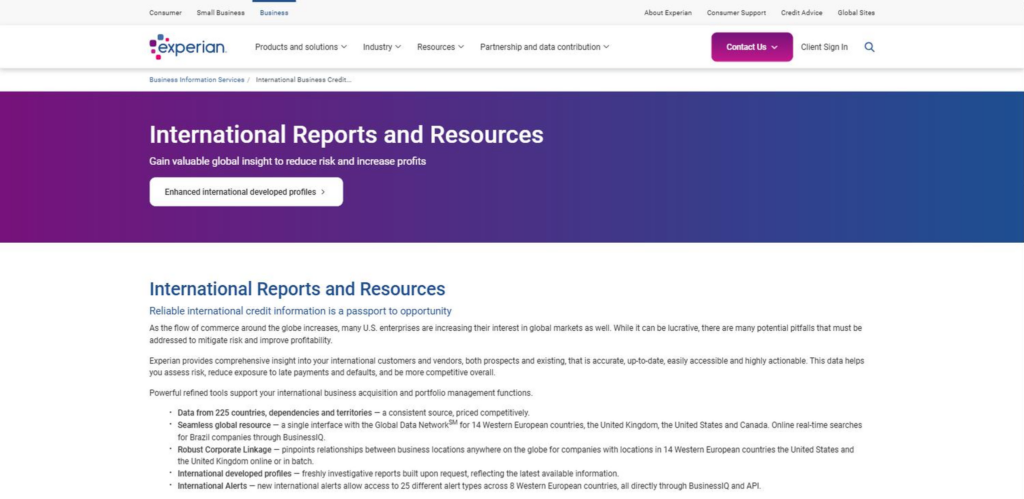
Task: Click banner heading International Reports and Resources
Action: 346,135
